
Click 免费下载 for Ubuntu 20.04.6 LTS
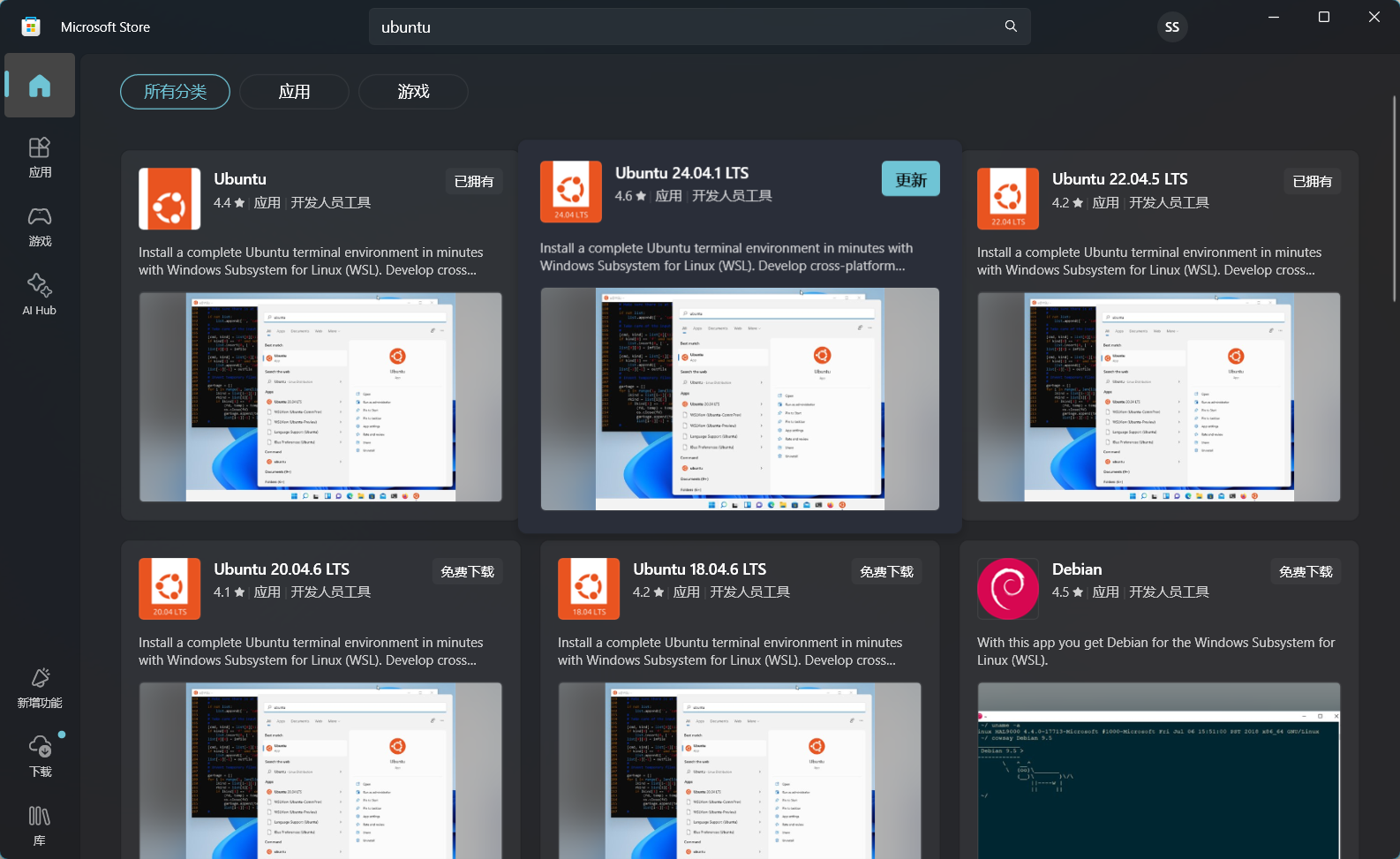(x=467, y=571)
